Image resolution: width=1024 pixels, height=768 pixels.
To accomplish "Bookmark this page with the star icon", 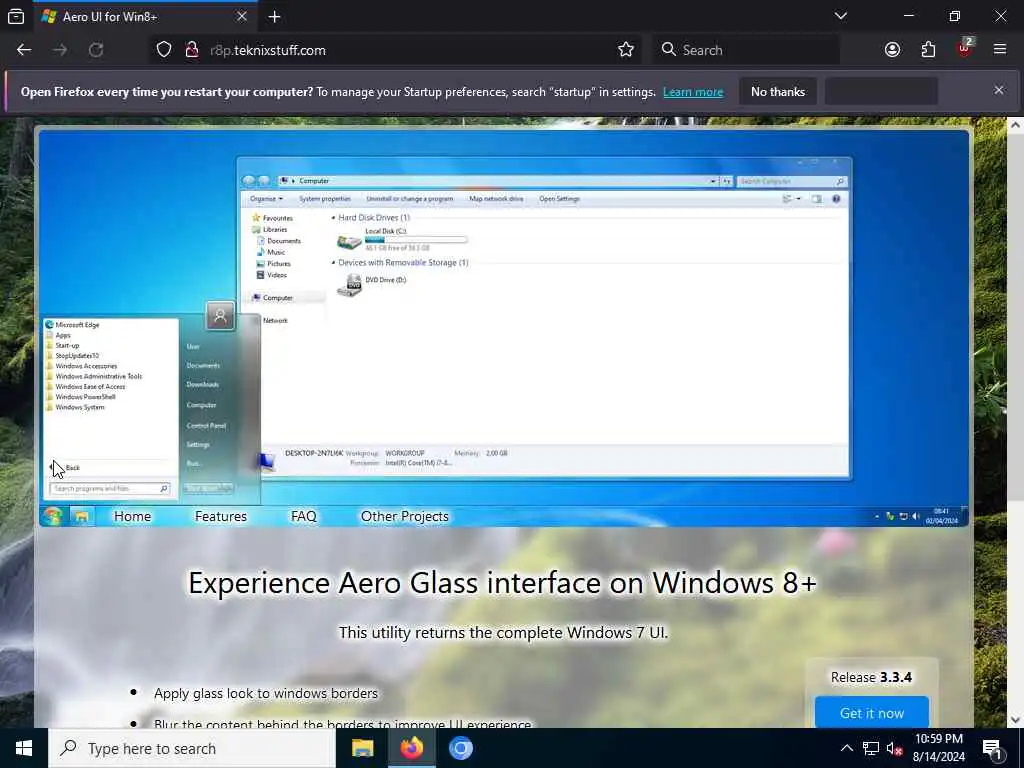I will pyautogui.click(x=626, y=50).
